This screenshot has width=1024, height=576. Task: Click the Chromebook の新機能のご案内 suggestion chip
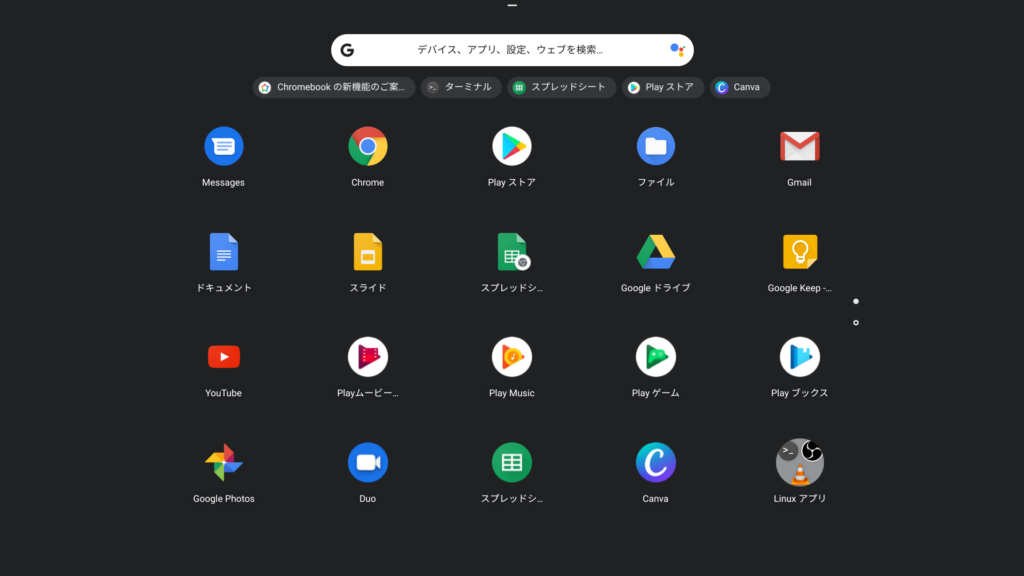(x=334, y=88)
